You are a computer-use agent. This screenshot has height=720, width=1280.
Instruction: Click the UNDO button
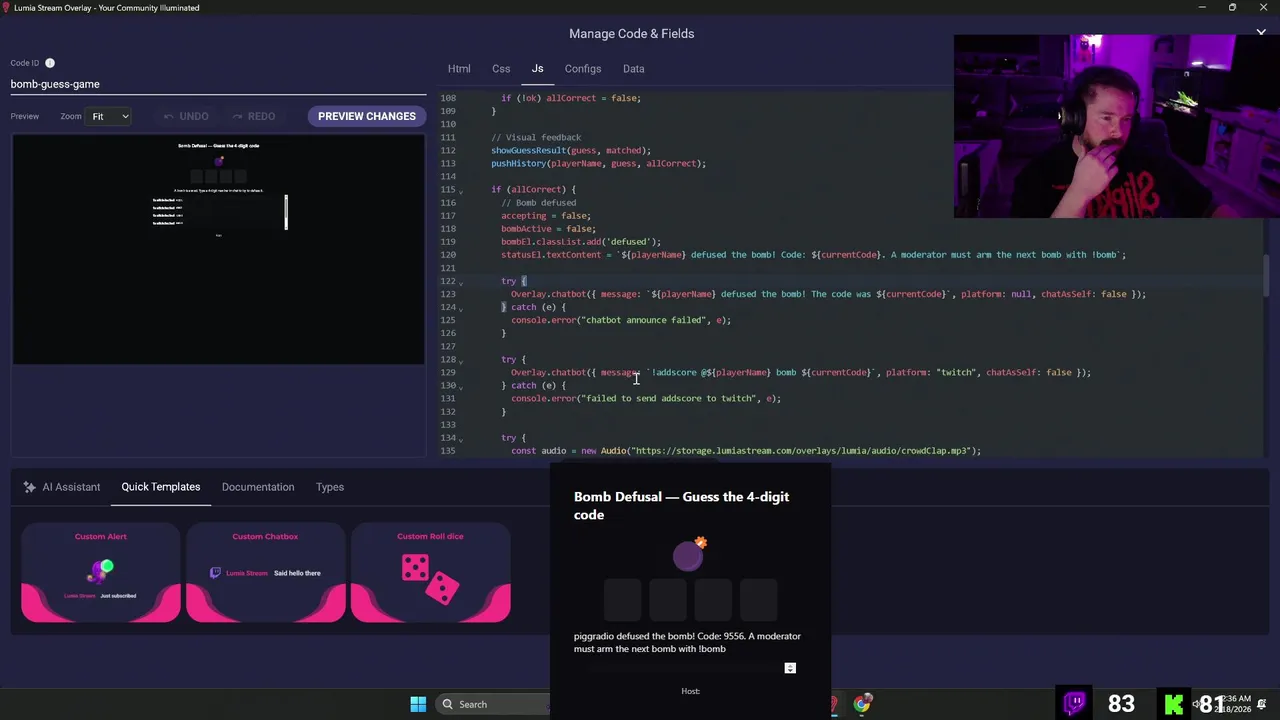coord(186,116)
